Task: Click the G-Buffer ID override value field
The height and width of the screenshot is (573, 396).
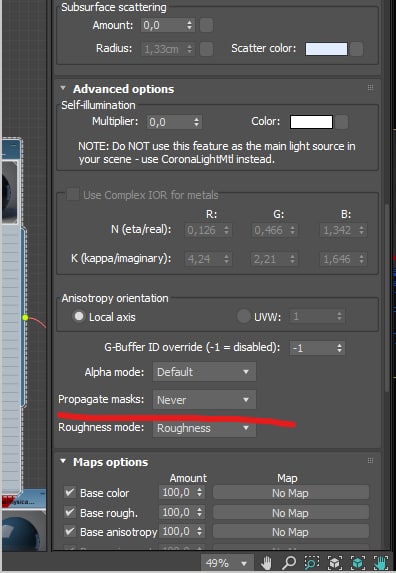Action: click(313, 348)
